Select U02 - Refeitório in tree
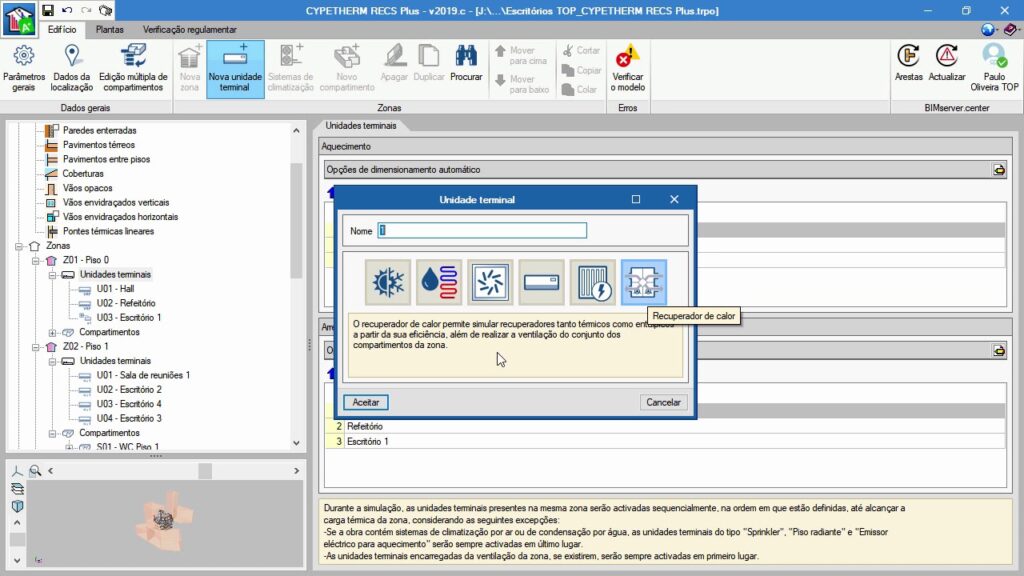This screenshot has height=576, width=1024. click(125, 303)
